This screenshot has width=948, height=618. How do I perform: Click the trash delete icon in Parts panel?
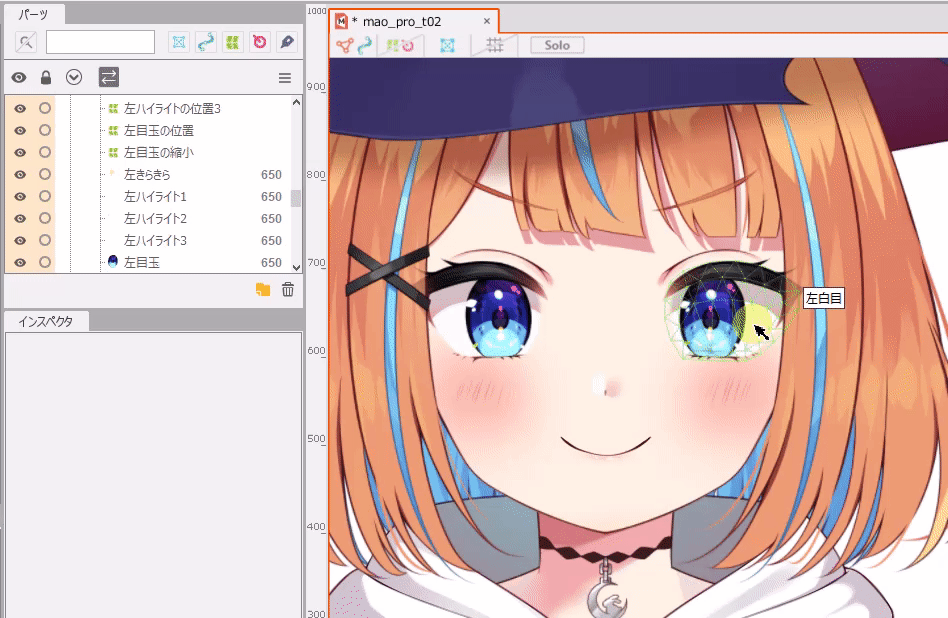click(x=288, y=290)
